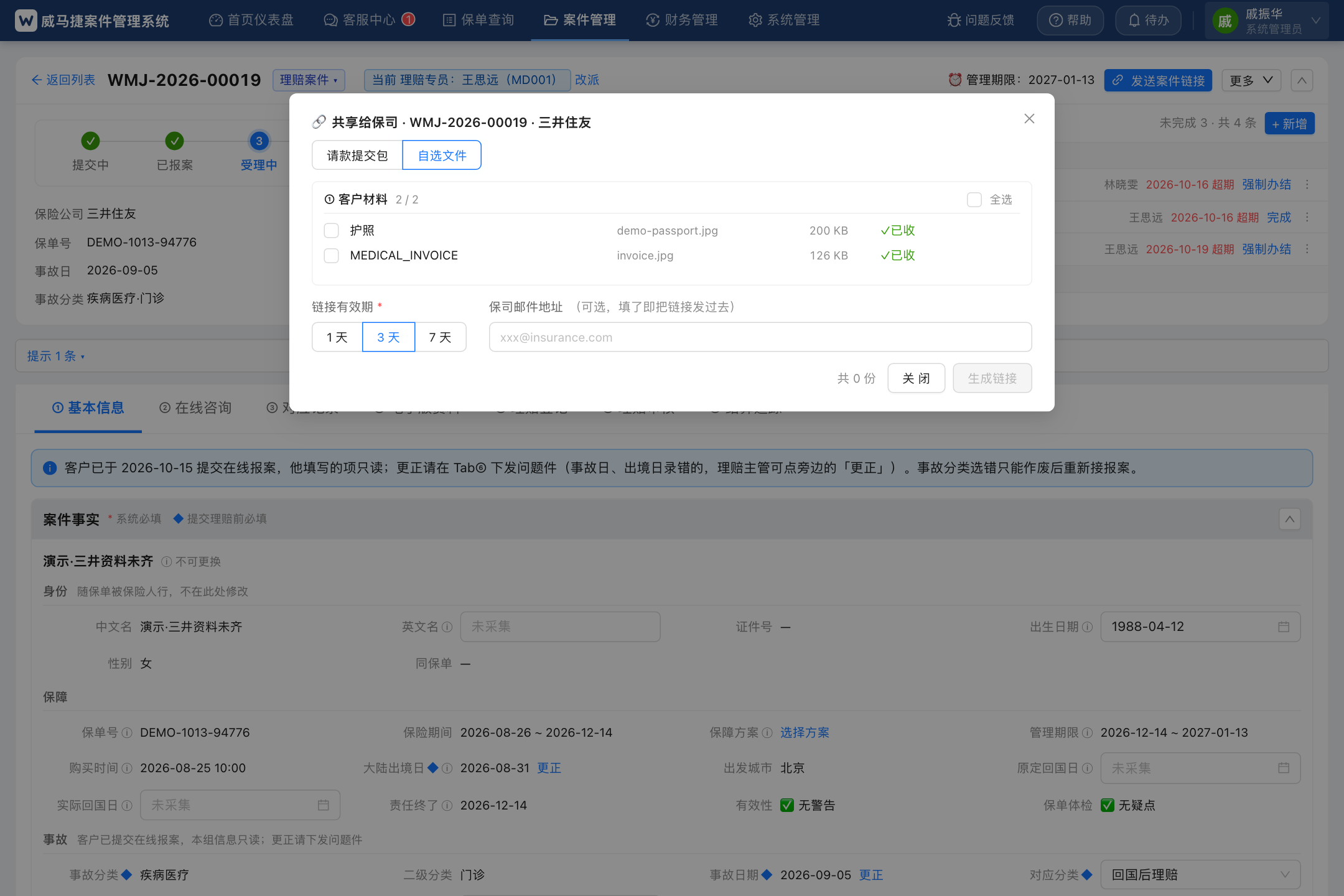Click the 改派 reassign link
1344x896 pixels.
point(587,80)
